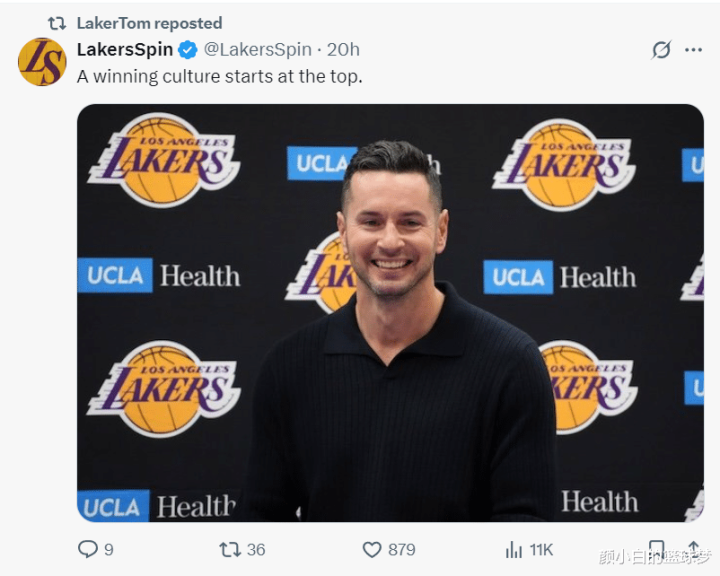Click the blue verified badge

coord(187,50)
